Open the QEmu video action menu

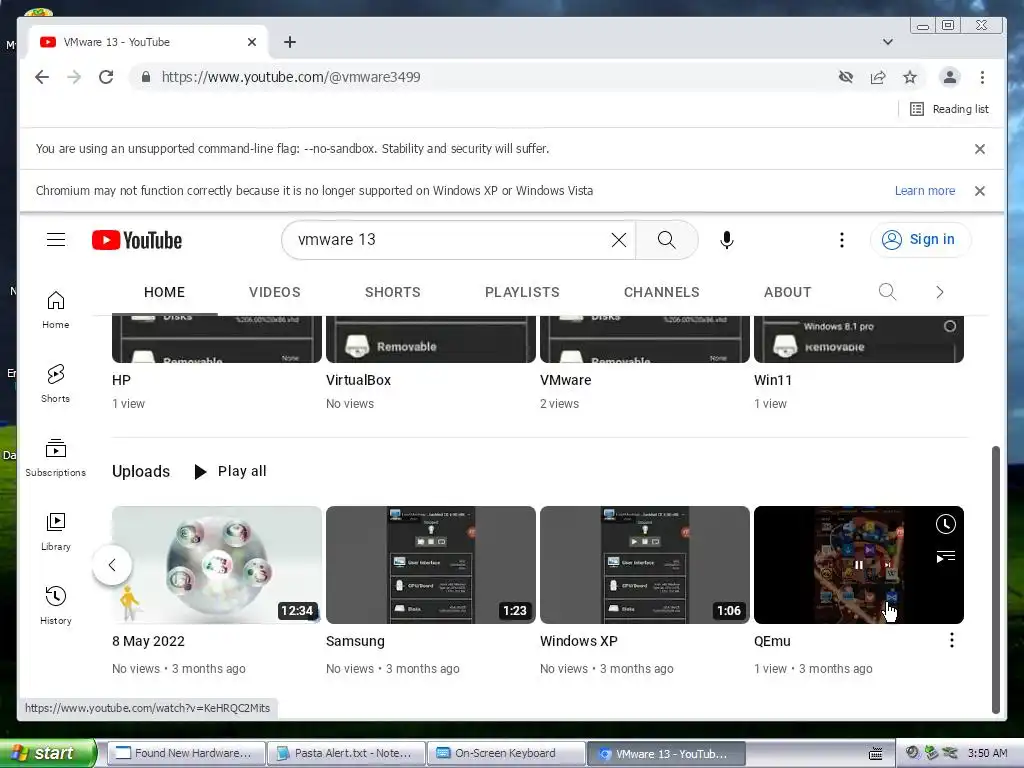coord(952,640)
